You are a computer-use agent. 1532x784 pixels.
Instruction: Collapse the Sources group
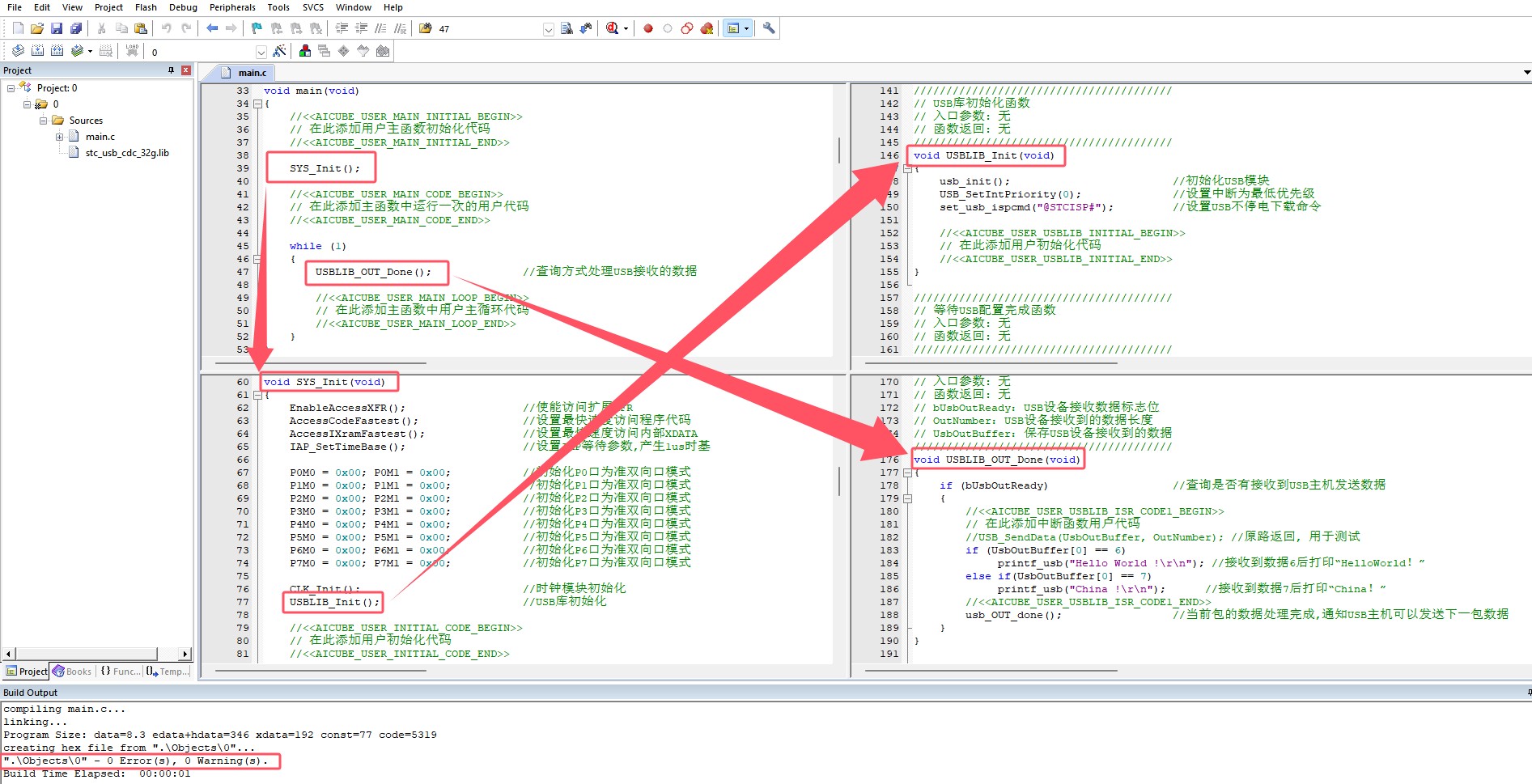pyautogui.click(x=43, y=121)
